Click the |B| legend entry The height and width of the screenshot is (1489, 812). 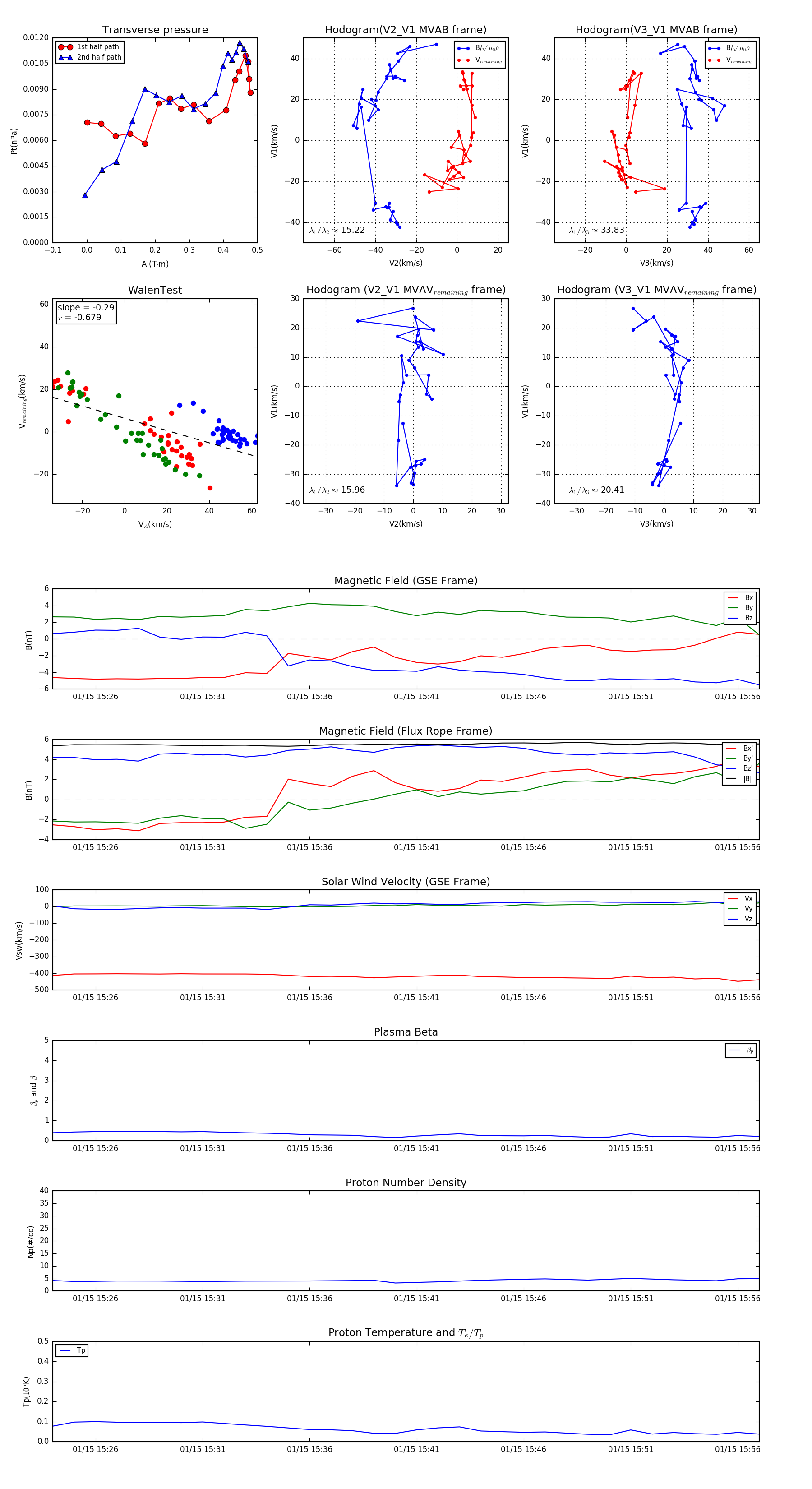pyautogui.click(x=739, y=779)
